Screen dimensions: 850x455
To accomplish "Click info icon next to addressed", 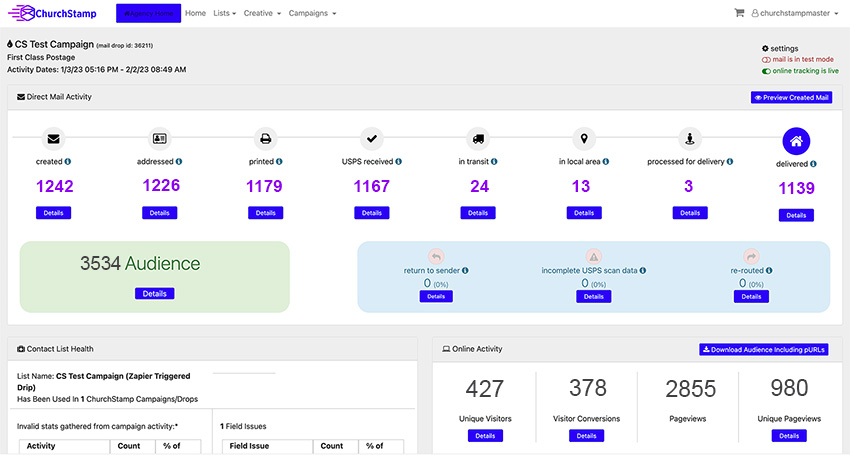I will (179, 162).
